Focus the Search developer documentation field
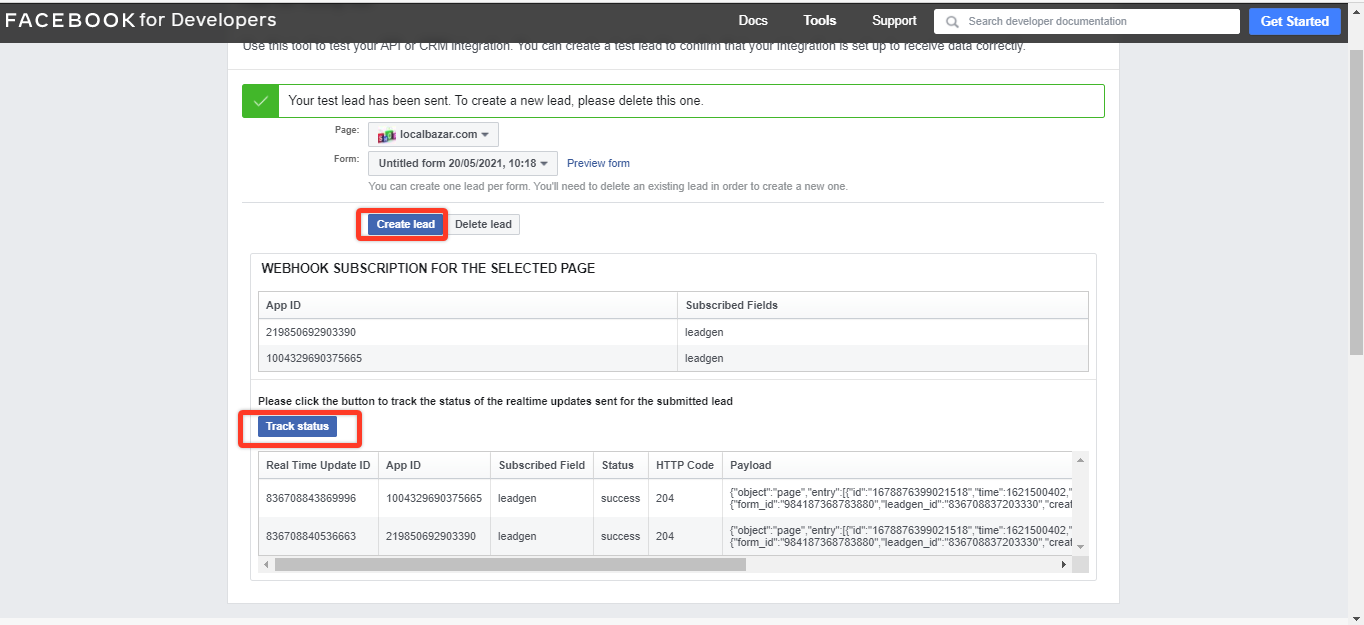This screenshot has height=625, width=1364. 1088,21
